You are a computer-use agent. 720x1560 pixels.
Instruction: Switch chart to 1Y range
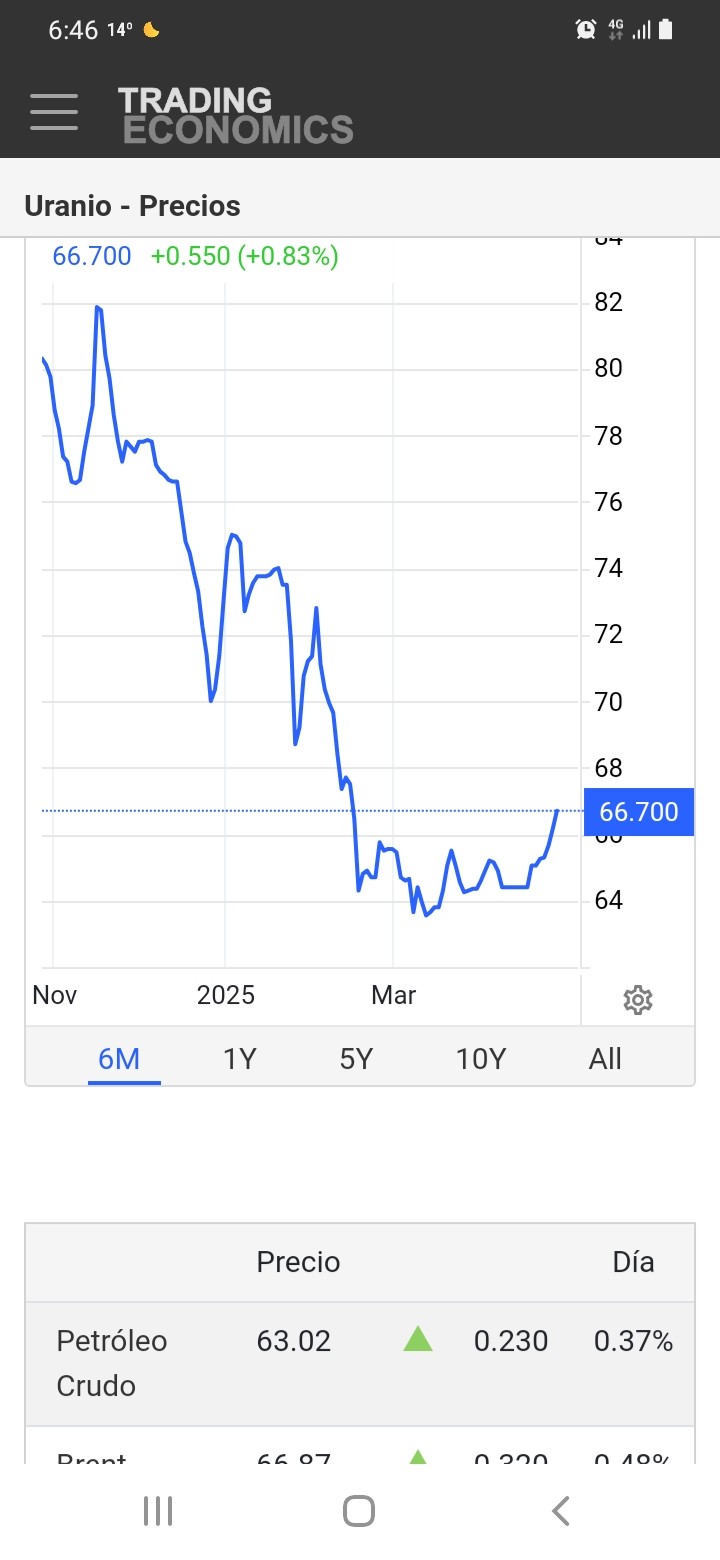click(x=240, y=1058)
